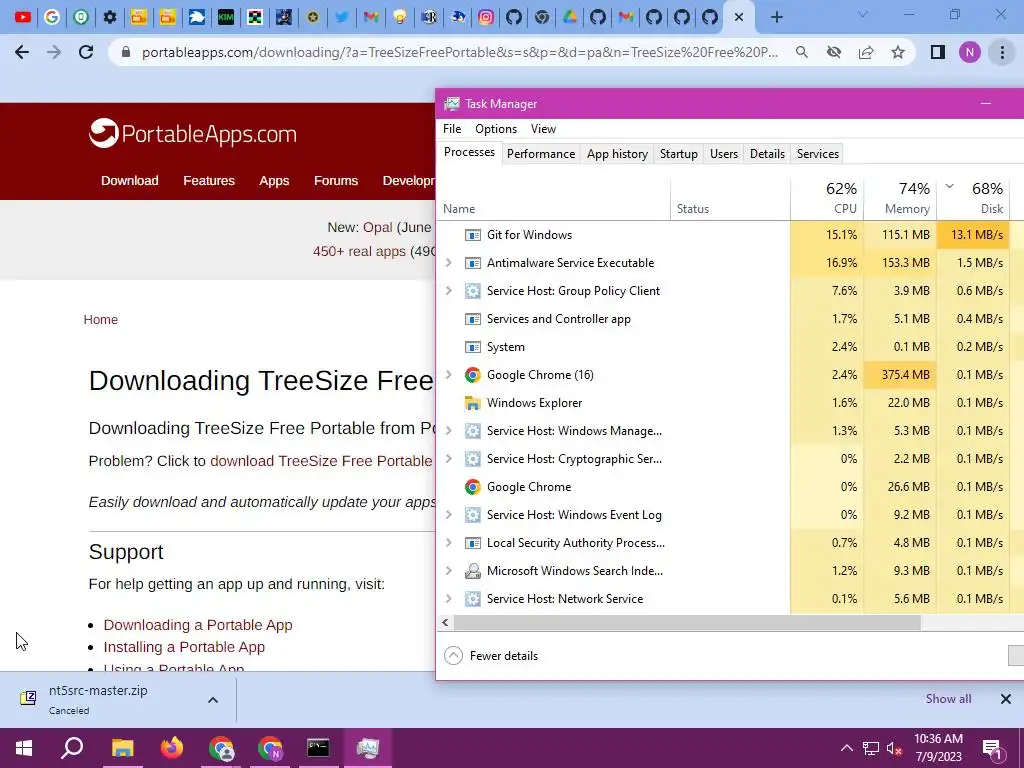Click the crossed-eye icon in address bar
This screenshot has height=768, width=1024.
pos(834,52)
